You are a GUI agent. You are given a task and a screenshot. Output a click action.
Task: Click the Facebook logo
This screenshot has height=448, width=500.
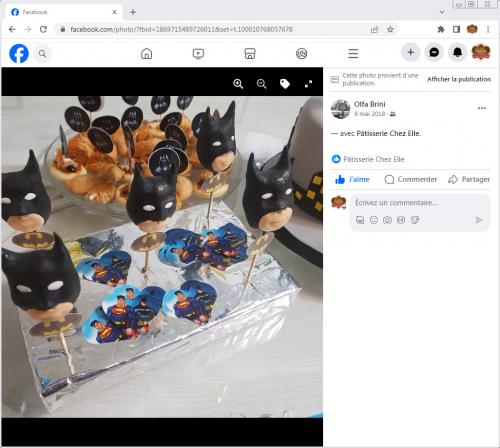click(x=19, y=53)
